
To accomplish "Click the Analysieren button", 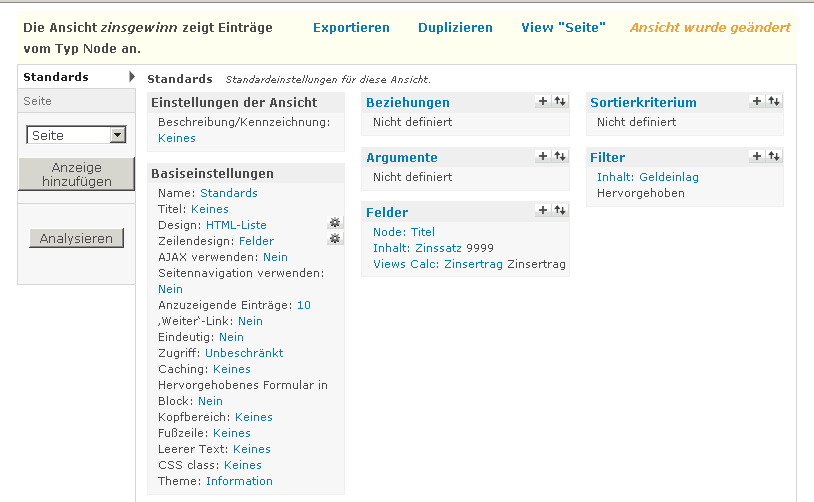I will [x=76, y=239].
